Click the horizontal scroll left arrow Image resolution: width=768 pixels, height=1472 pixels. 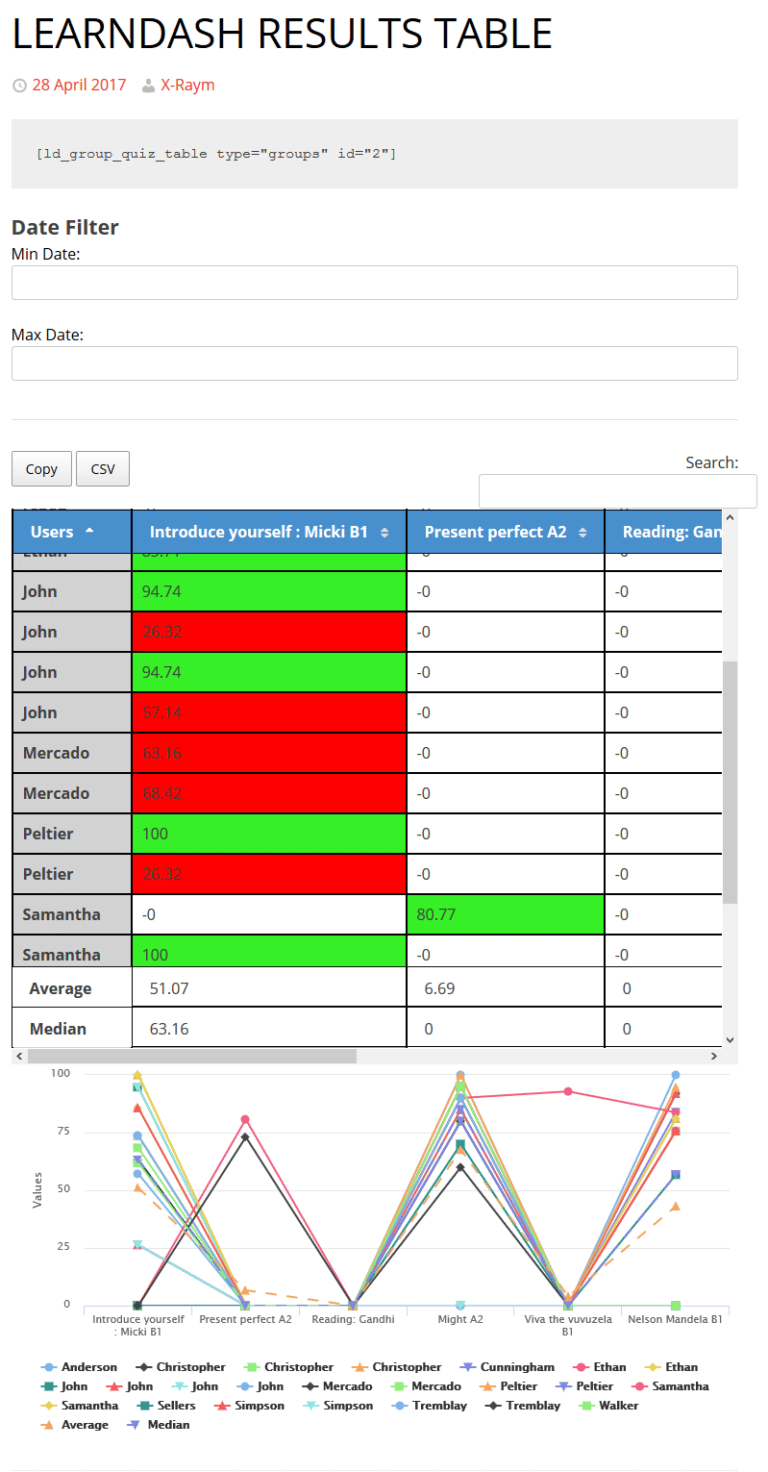(x=20, y=1056)
